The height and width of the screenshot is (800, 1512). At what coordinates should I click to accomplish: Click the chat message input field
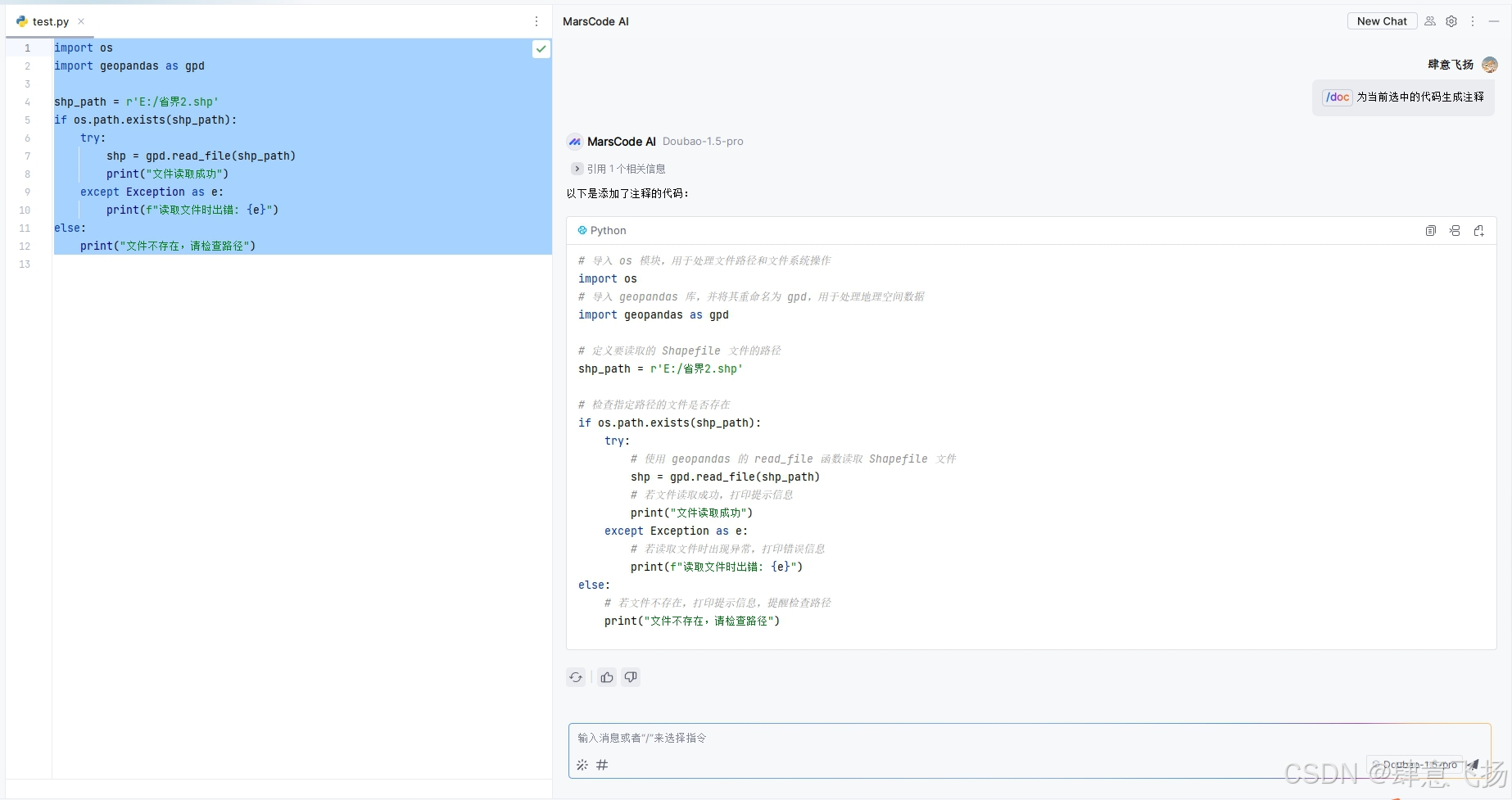(1030, 738)
